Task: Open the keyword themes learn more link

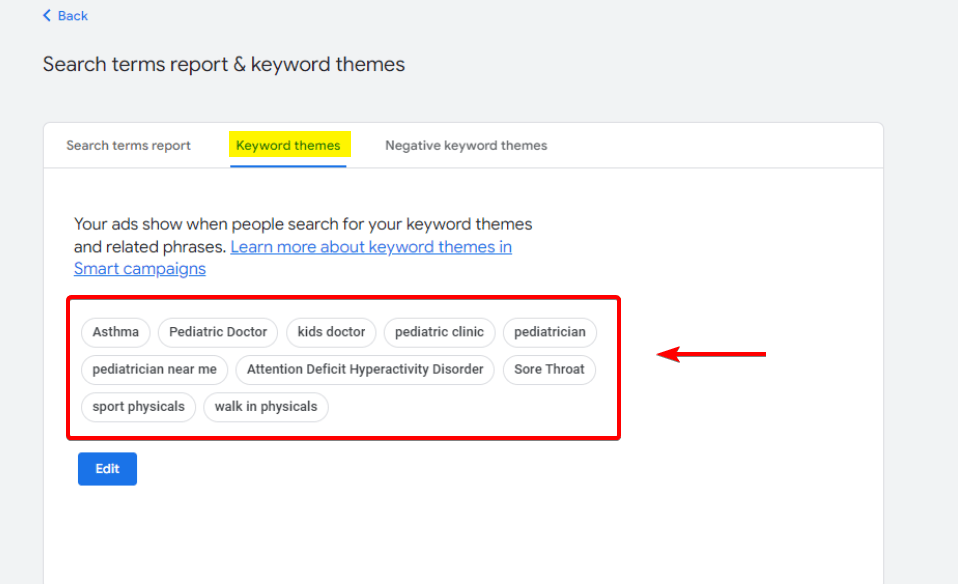Action: tap(371, 247)
